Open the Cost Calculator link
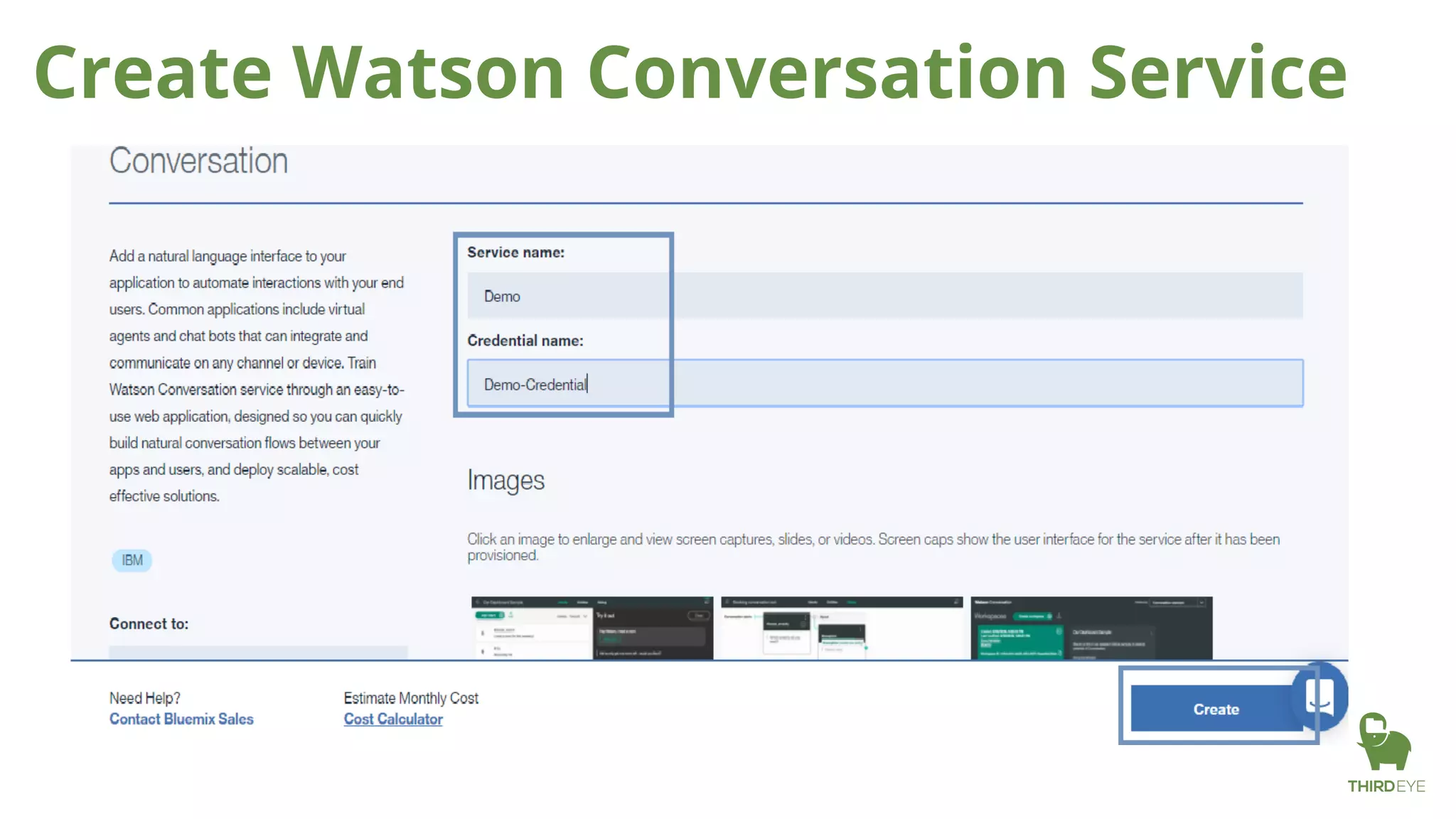Viewport: 1456px width, 819px height. [393, 719]
